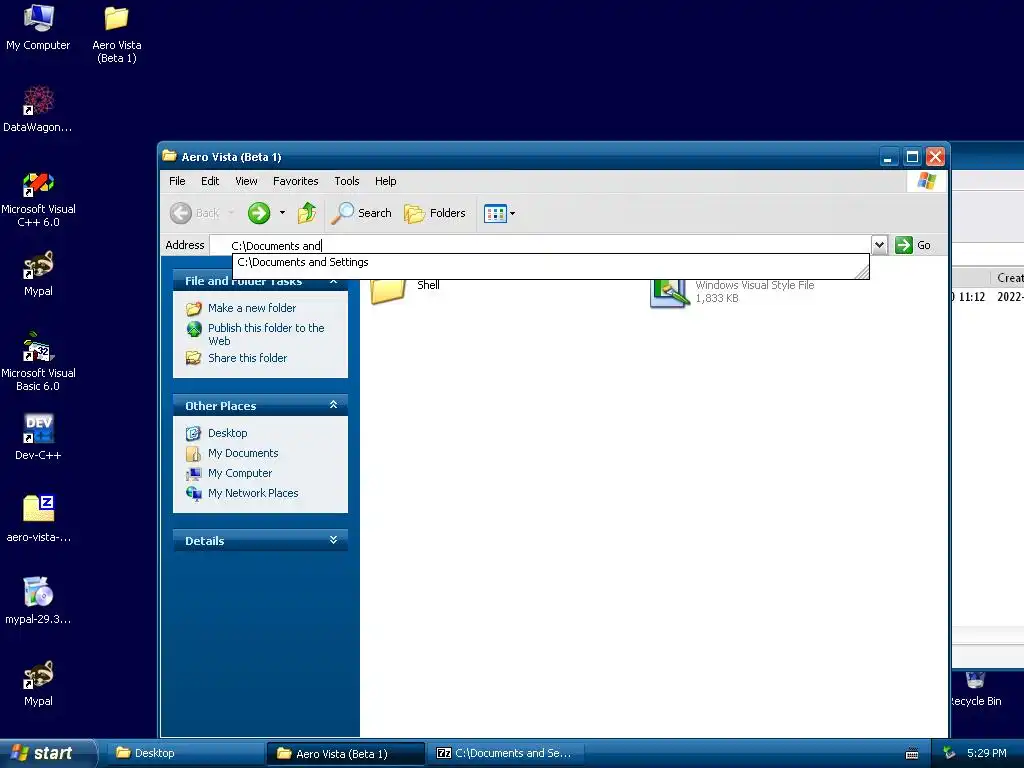Click Publish this folder to the Web

pyautogui.click(x=266, y=334)
